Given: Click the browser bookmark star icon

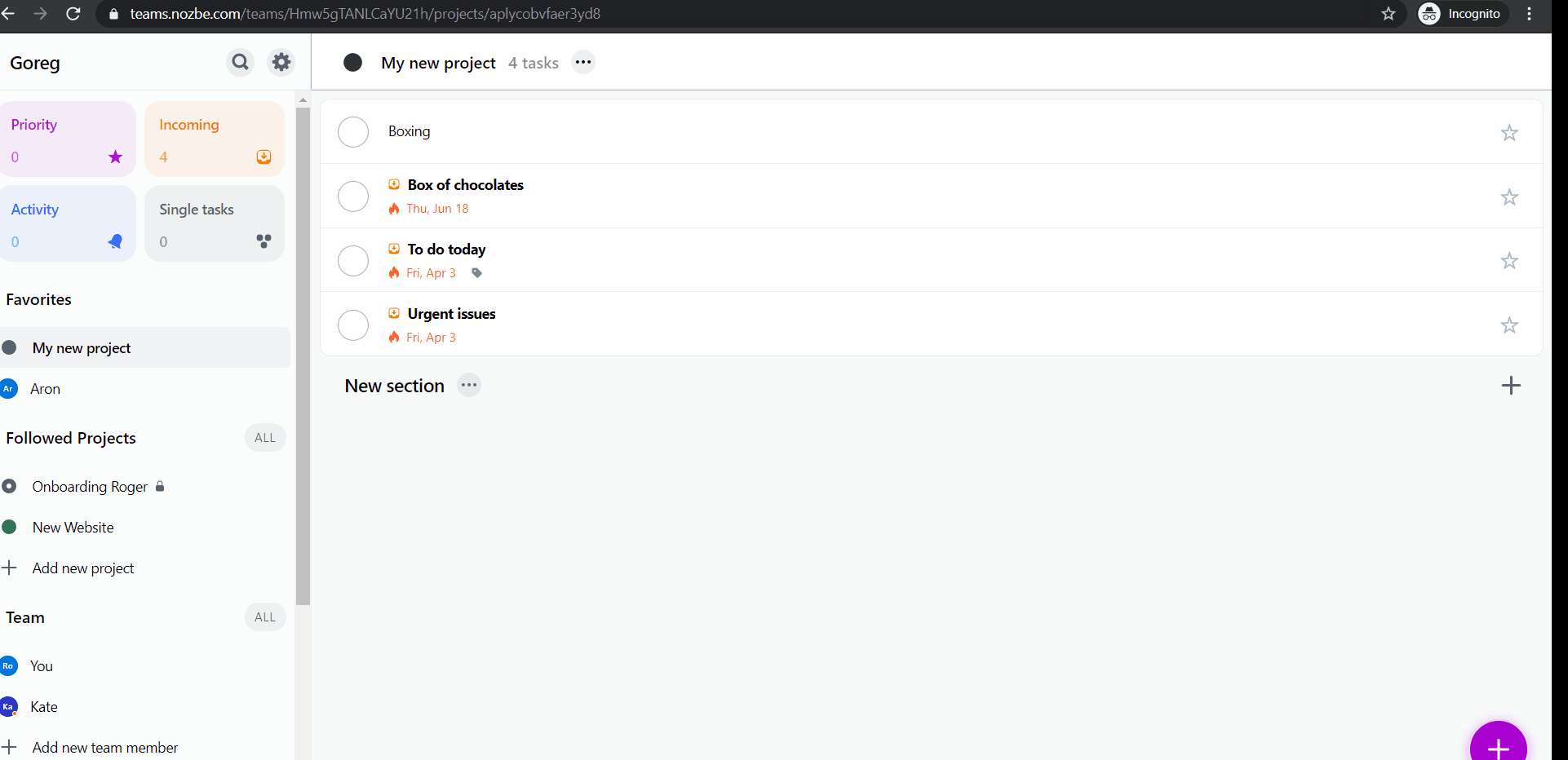Looking at the screenshot, I should 1389,14.
